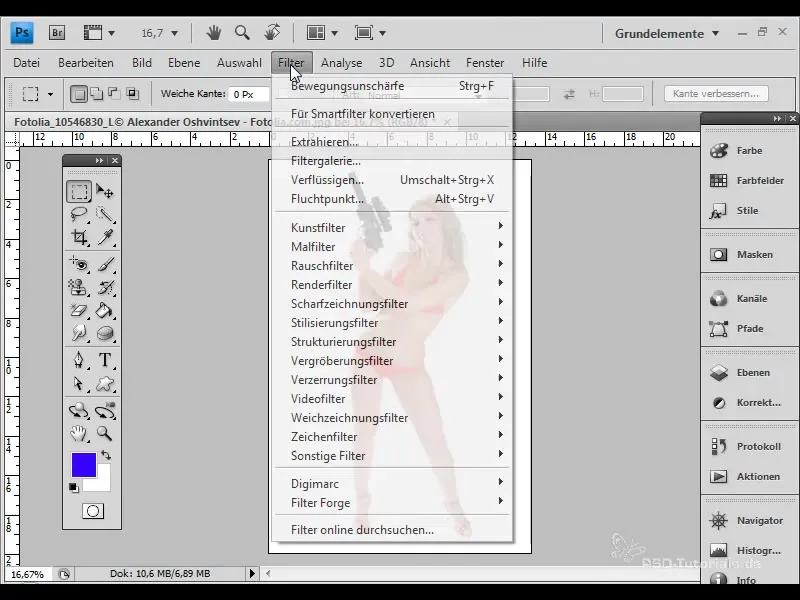Viewport: 800px width, 600px height.
Task: Select the Hand tool in toolbox
Action: [79, 433]
